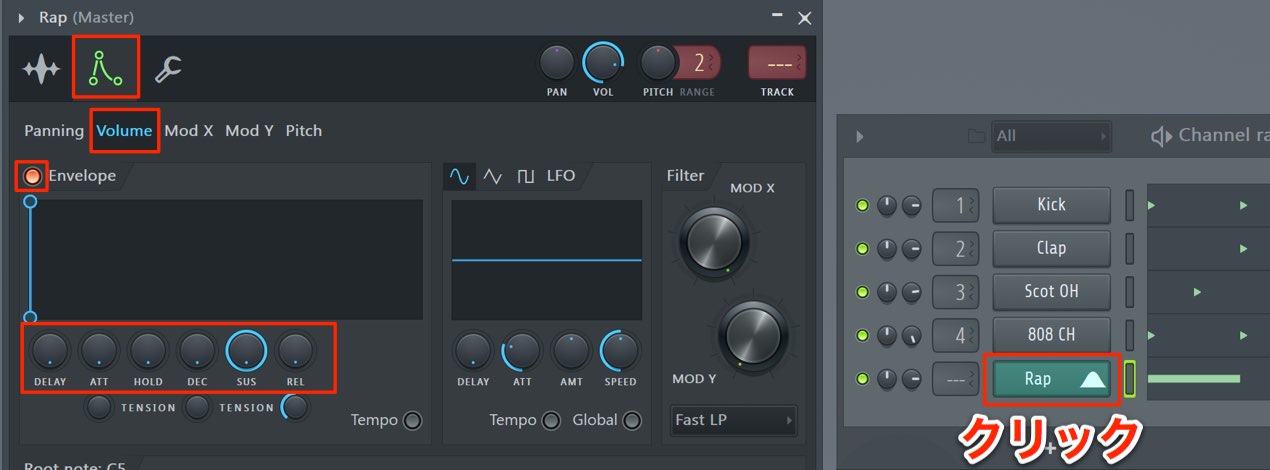The image size is (1270, 470).
Task: Open the Fast LP filter type dropdown
Action: tap(734, 420)
